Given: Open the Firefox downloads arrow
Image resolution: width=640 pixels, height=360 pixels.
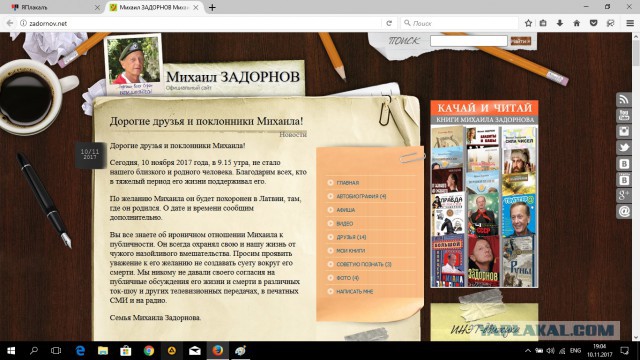Looking at the screenshot, I should [560, 23].
